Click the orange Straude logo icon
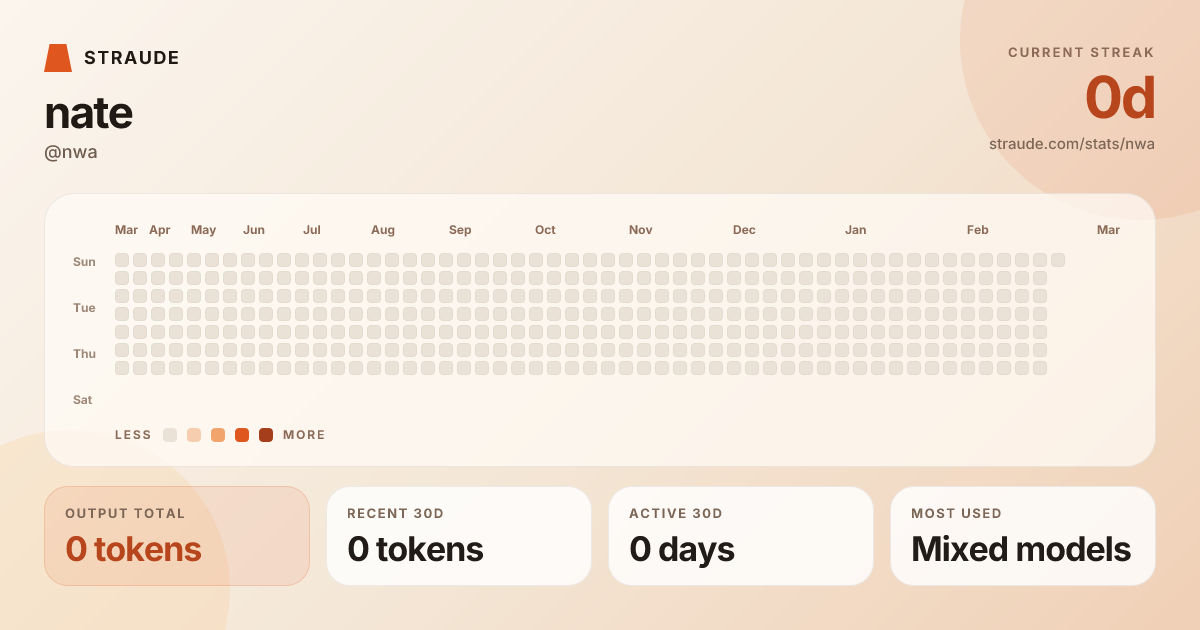This screenshot has width=1200, height=630. click(x=58, y=58)
